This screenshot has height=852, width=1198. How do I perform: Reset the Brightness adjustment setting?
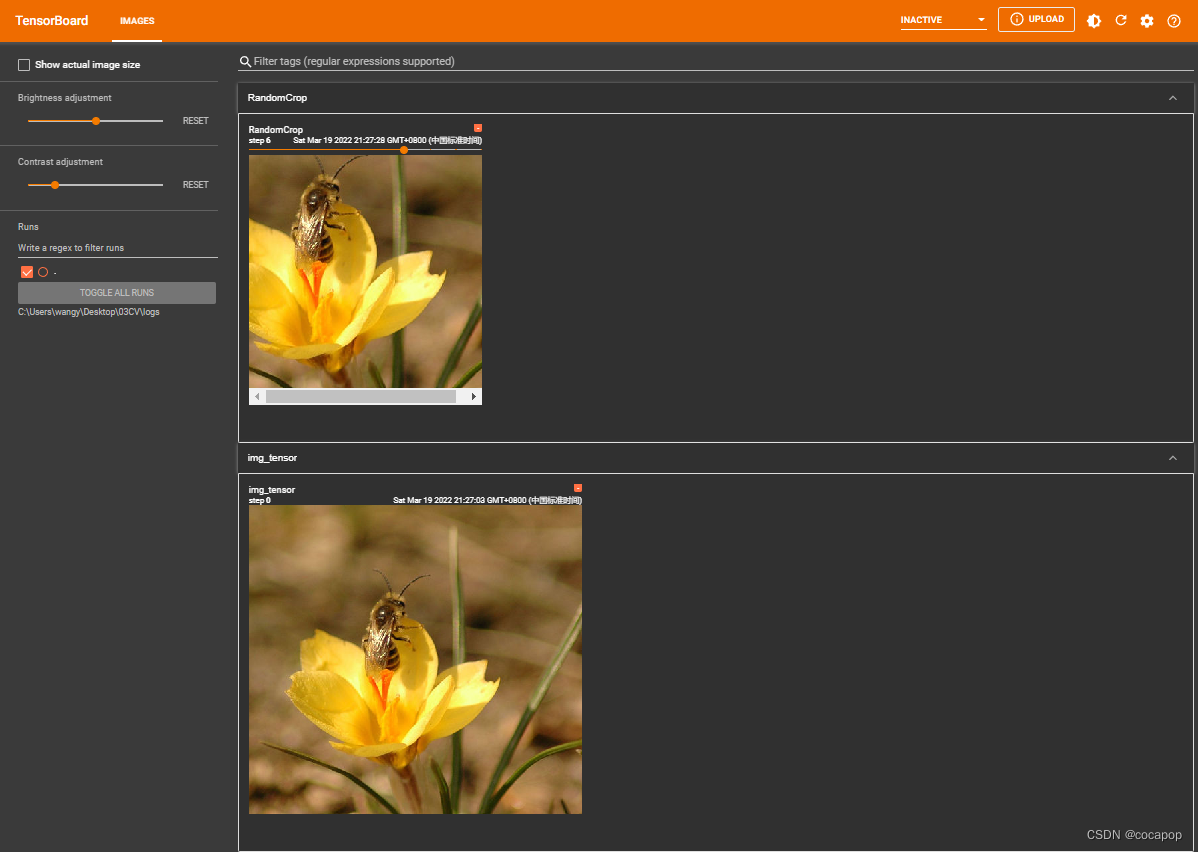[195, 120]
